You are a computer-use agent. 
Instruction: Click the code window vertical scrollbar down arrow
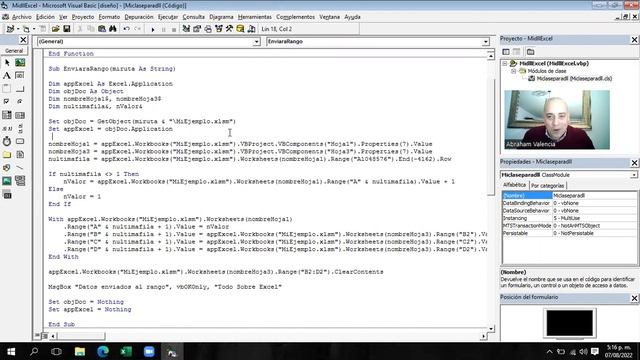tap(491, 329)
